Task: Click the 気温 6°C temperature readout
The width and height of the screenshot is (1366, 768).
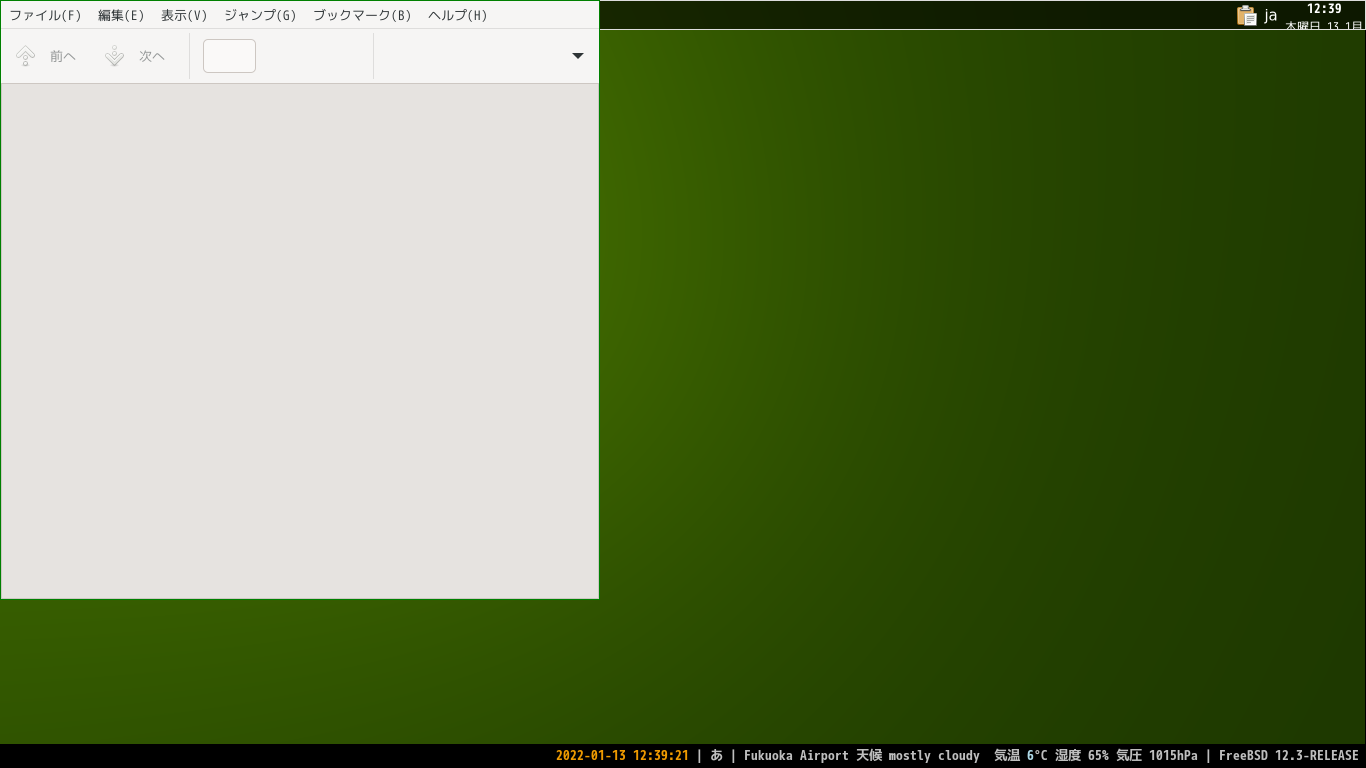Action: click(x=1021, y=756)
